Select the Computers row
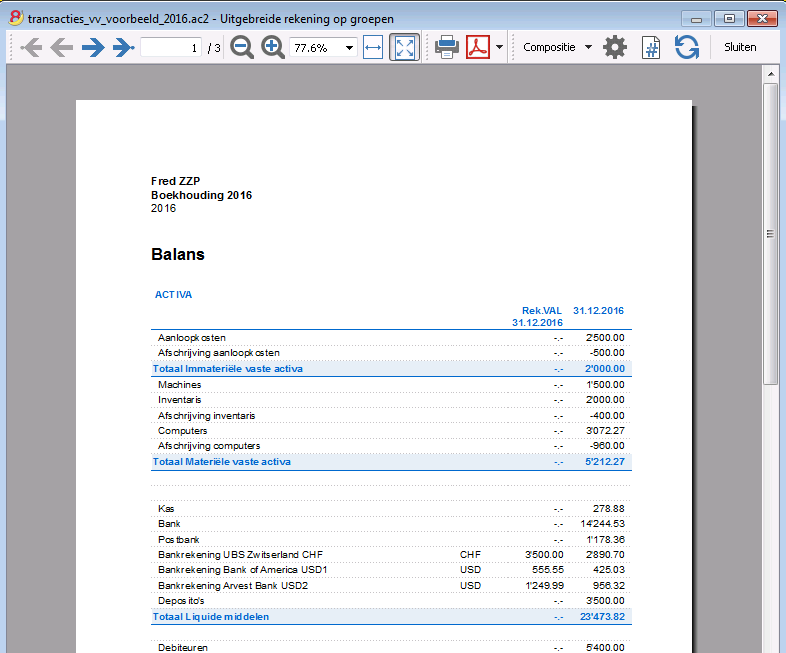Image resolution: width=786 pixels, height=653 pixels. pos(391,431)
